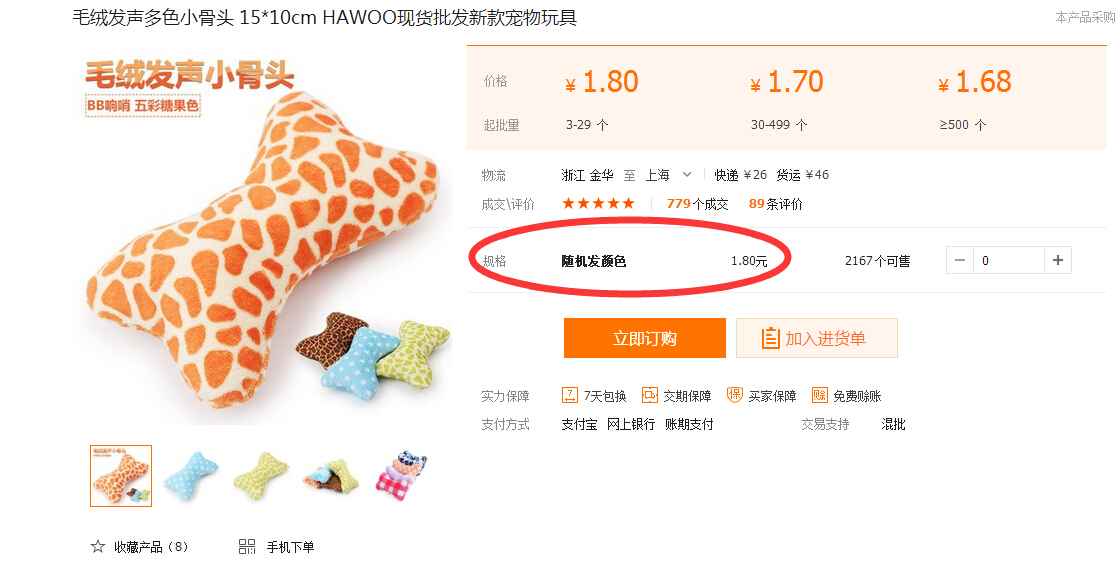The height and width of the screenshot is (575, 1116).
Task: Click the 立即订购 button
Action: (645, 338)
